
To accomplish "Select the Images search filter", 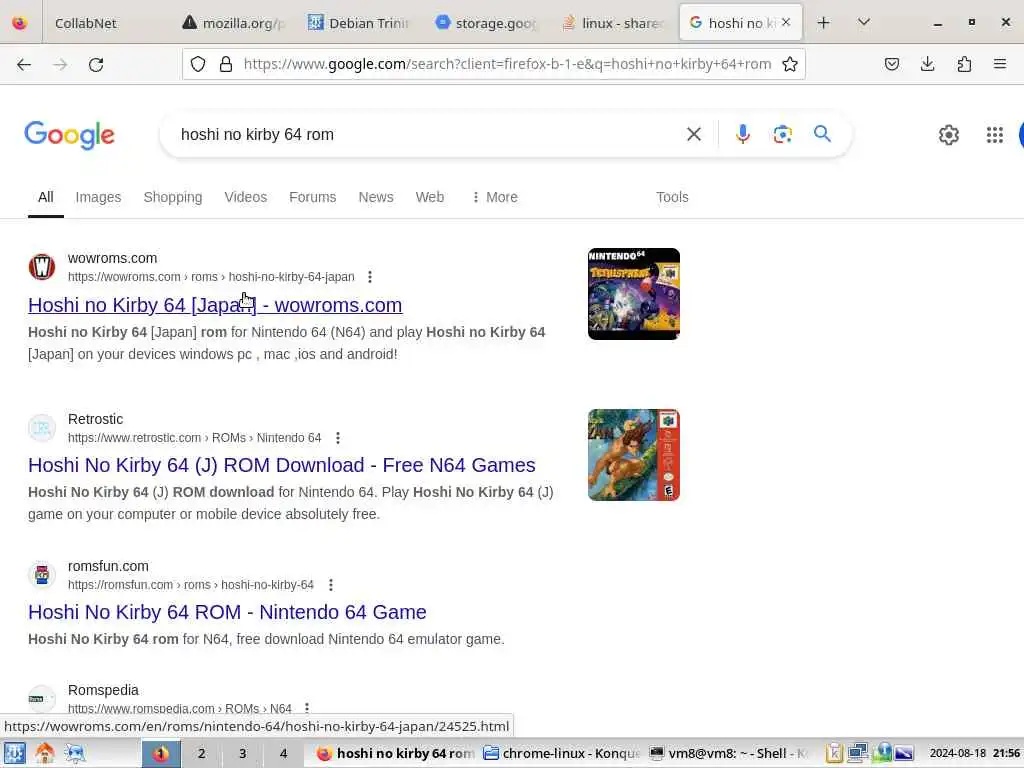I will tap(98, 197).
